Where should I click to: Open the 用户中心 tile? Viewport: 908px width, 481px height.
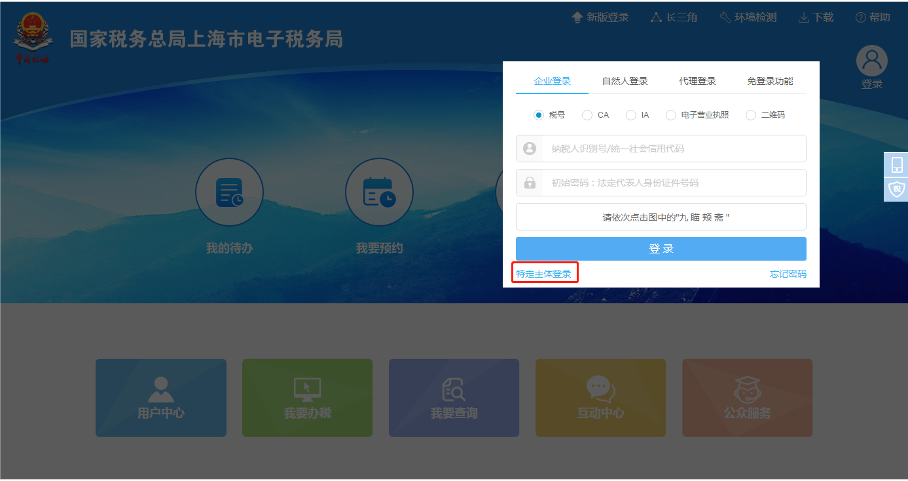(x=161, y=398)
